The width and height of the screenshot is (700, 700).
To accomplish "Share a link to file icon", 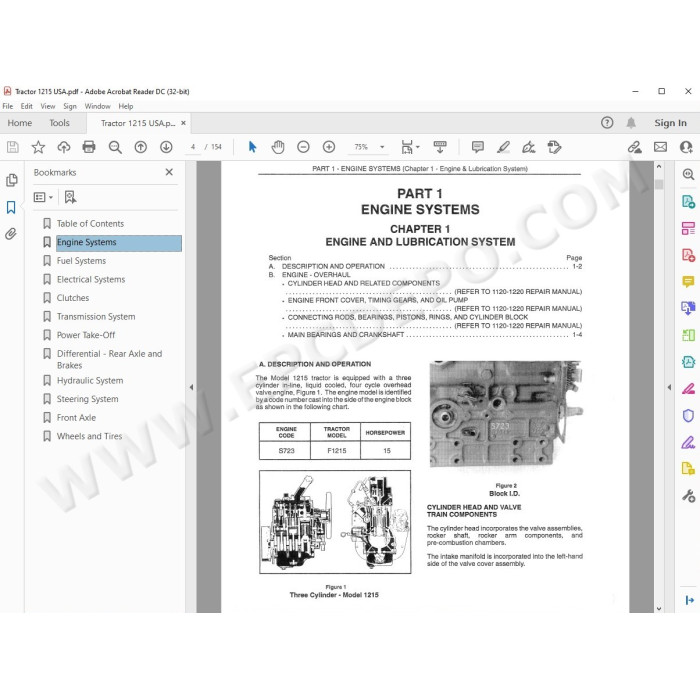I will point(634,147).
